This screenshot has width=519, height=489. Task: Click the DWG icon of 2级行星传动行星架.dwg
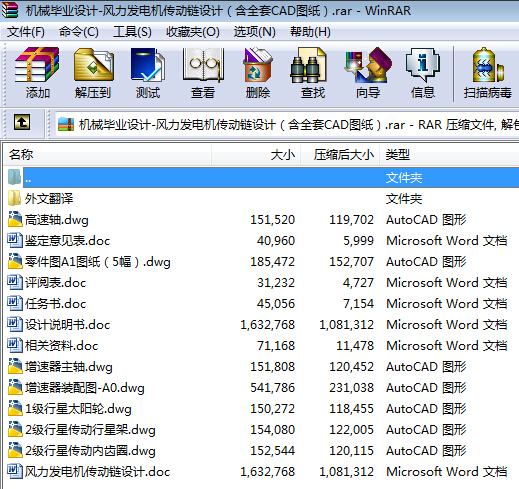coord(15,429)
